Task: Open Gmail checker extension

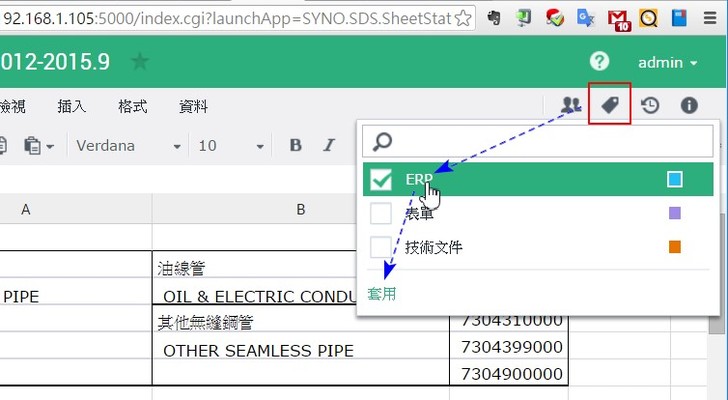Action: pyautogui.click(x=619, y=20)
